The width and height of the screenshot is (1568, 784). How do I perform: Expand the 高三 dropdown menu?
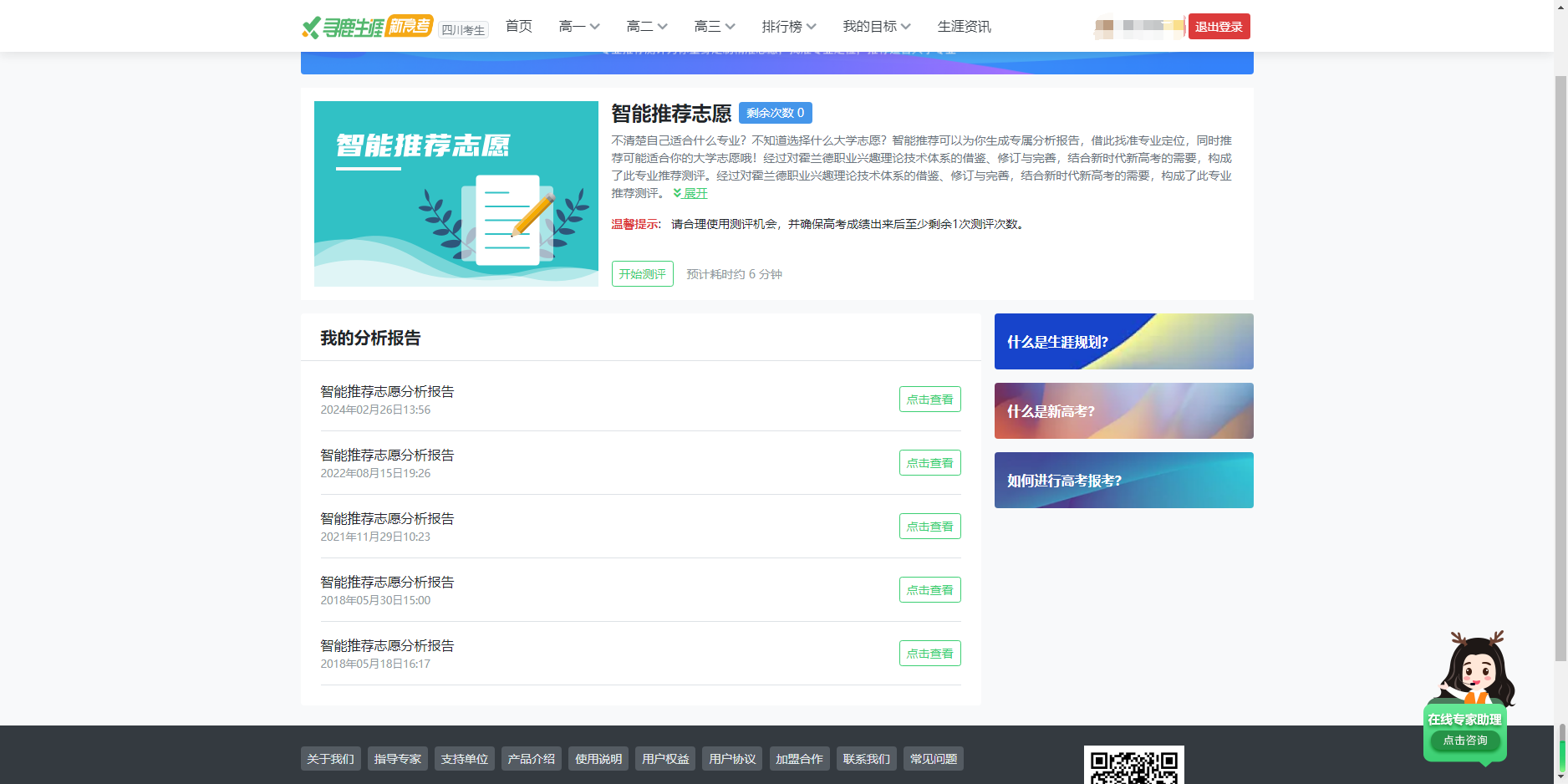(714, 27)
